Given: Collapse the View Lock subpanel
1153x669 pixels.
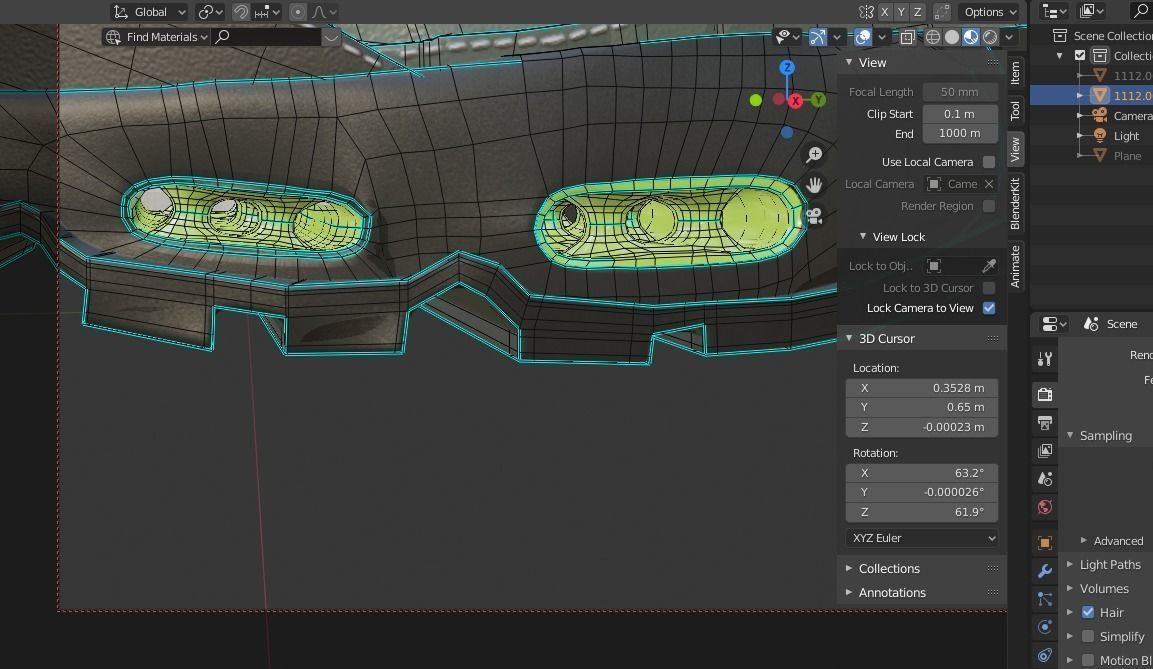Looking at the screenshot, I should [x=863, y=237].
